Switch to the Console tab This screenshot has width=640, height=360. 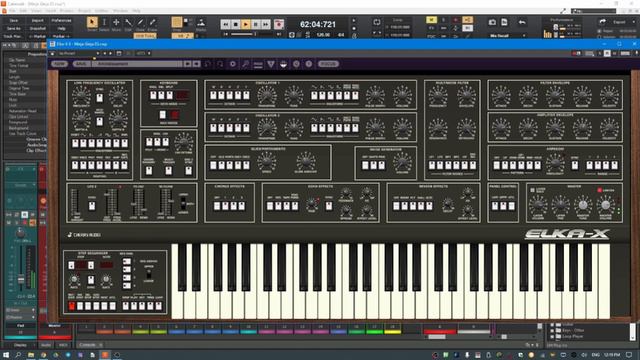coord(87,345)
